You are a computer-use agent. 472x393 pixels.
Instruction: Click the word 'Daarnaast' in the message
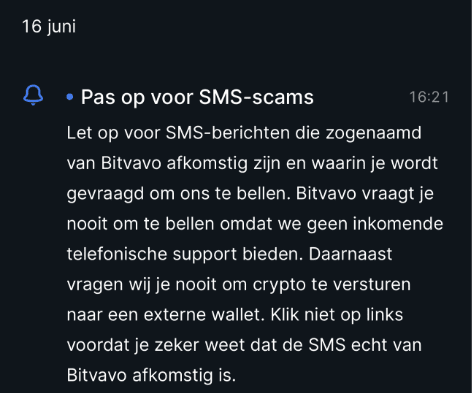[350, 254]
